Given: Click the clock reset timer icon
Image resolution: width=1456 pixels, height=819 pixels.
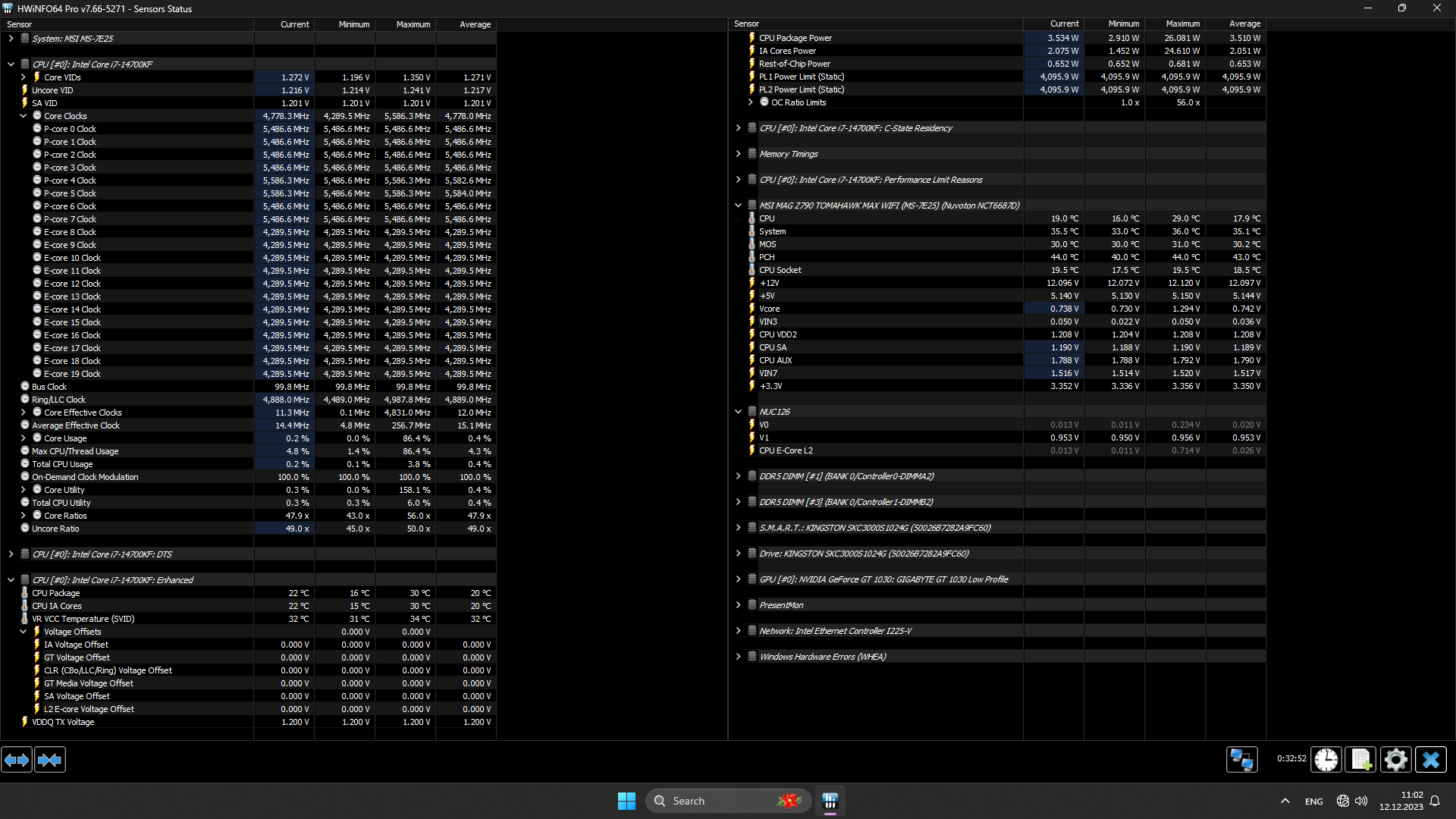Looking at the screenshot, I should pos(1326,759).
